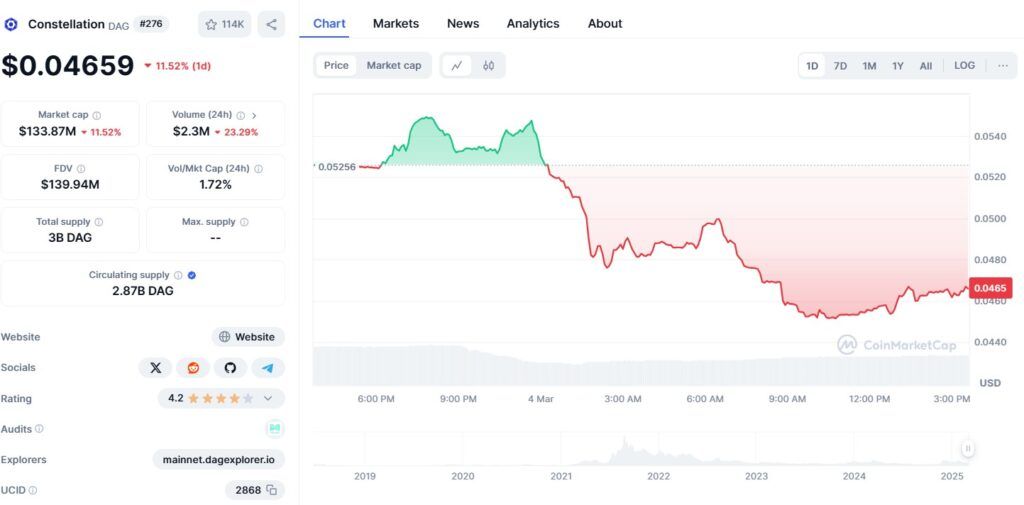1024x505 pixels.
Task: Open X (Twitter) social link
Action: click(155, 368)
